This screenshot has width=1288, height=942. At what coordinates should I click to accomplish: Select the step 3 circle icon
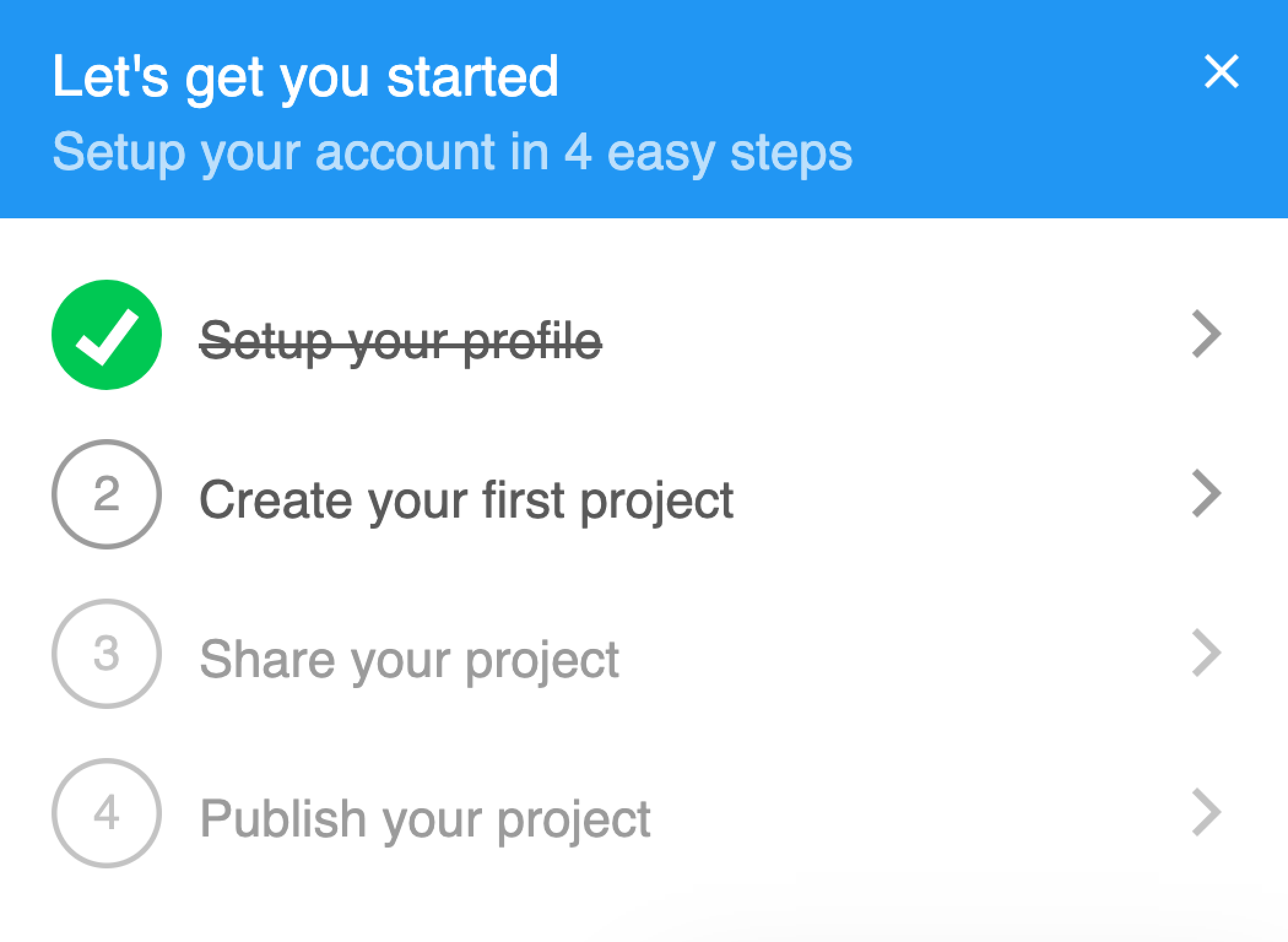coord(107,654)
